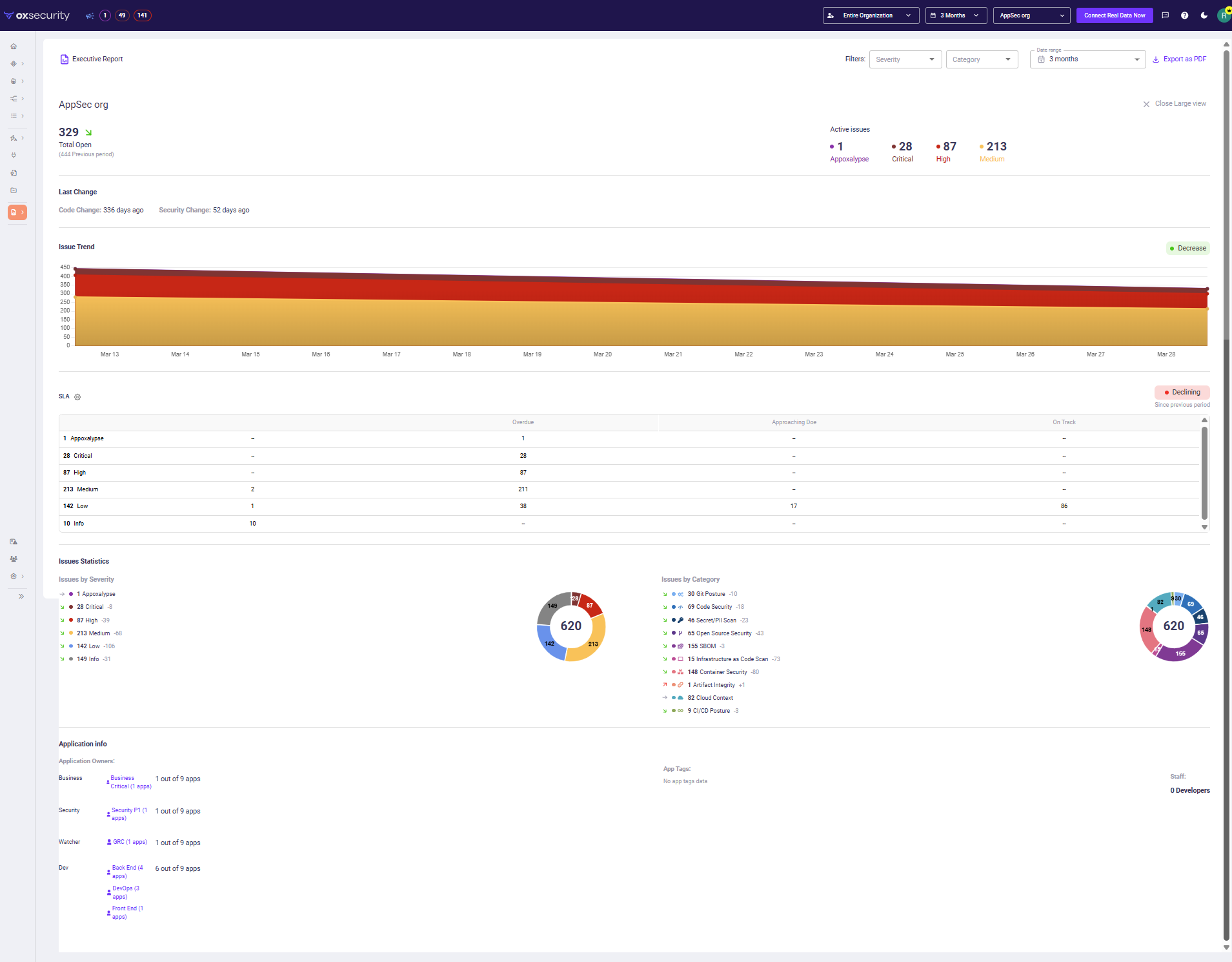The width and height of the screenshot is (1232, 962).
Task: Toggle dark mode with moon icon
Action: 1204,15
